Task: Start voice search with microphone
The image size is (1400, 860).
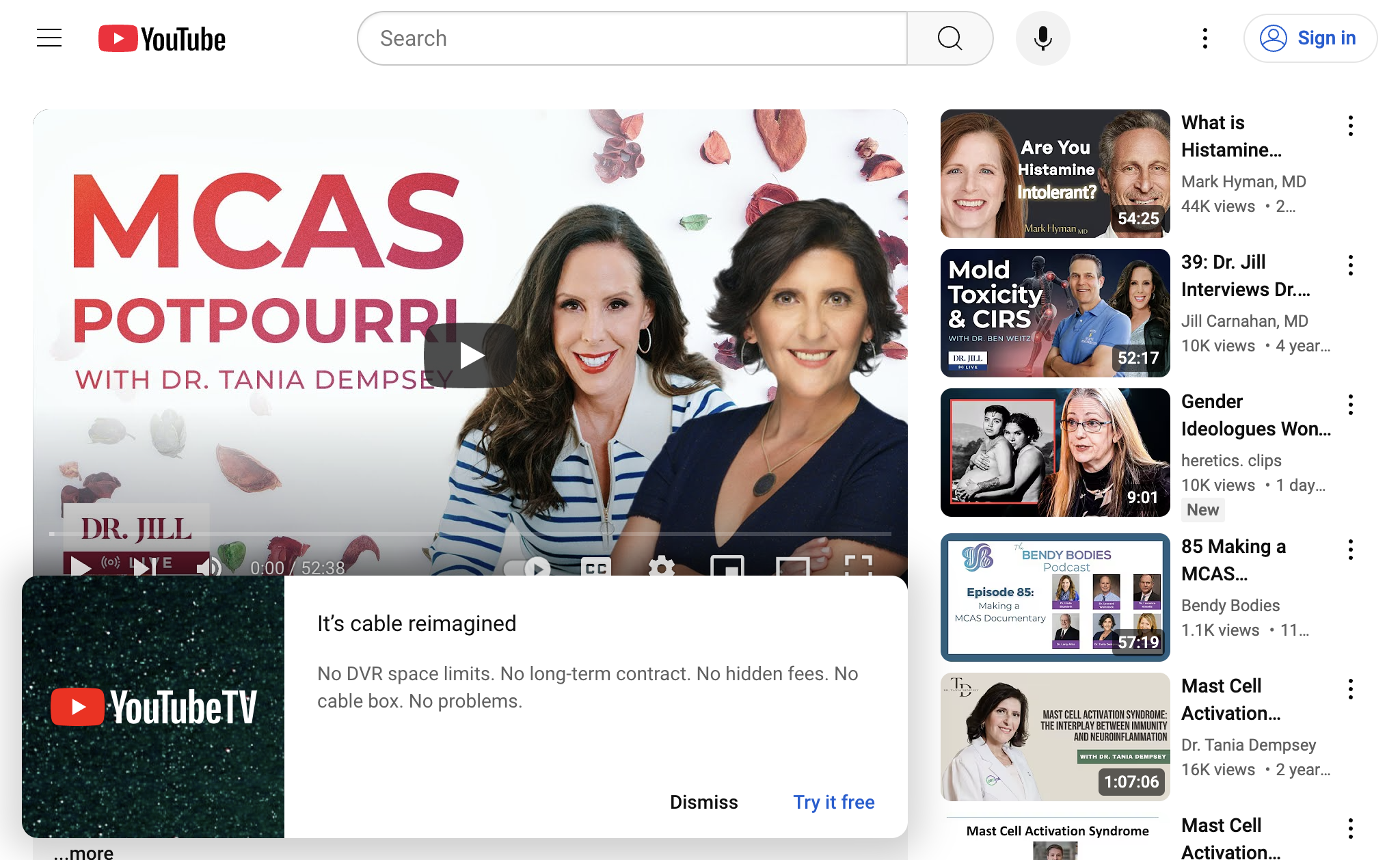Action: point(1042,38)
